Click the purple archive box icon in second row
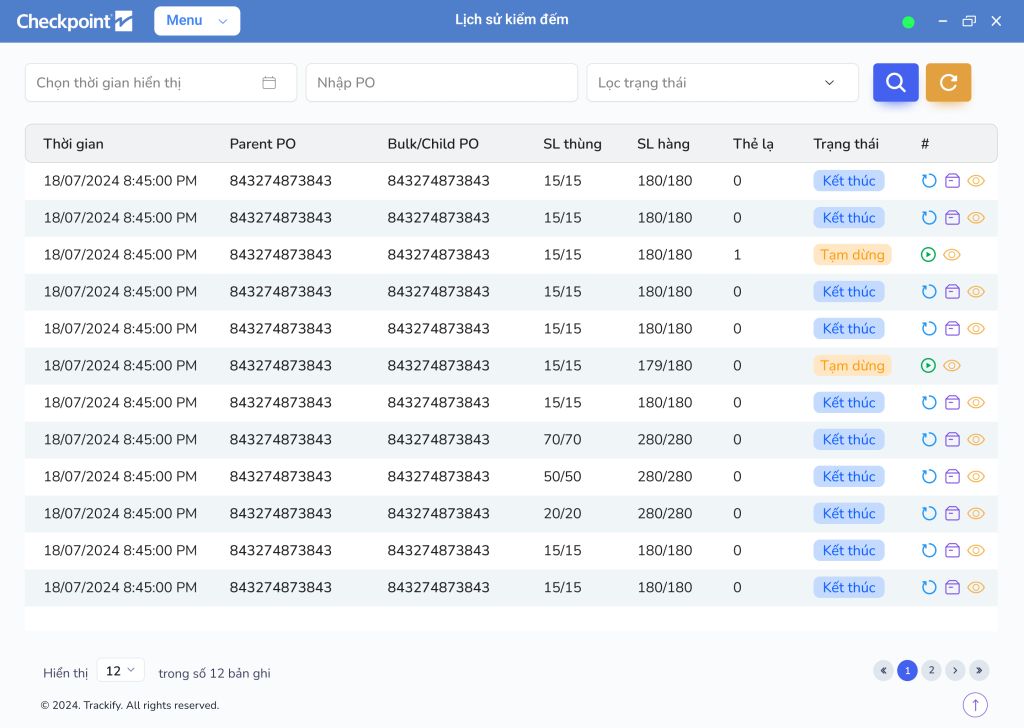Image resolution: width=1024 pixels, height=728 pixels. (952, 218)
